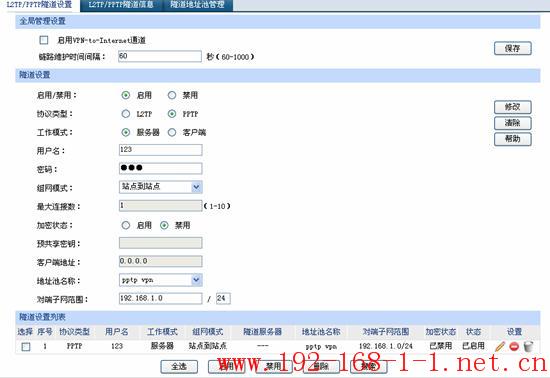Click the 对端子网范围 IP address field
This screenshot has height=378, width=550.
(x=161, y=298)
